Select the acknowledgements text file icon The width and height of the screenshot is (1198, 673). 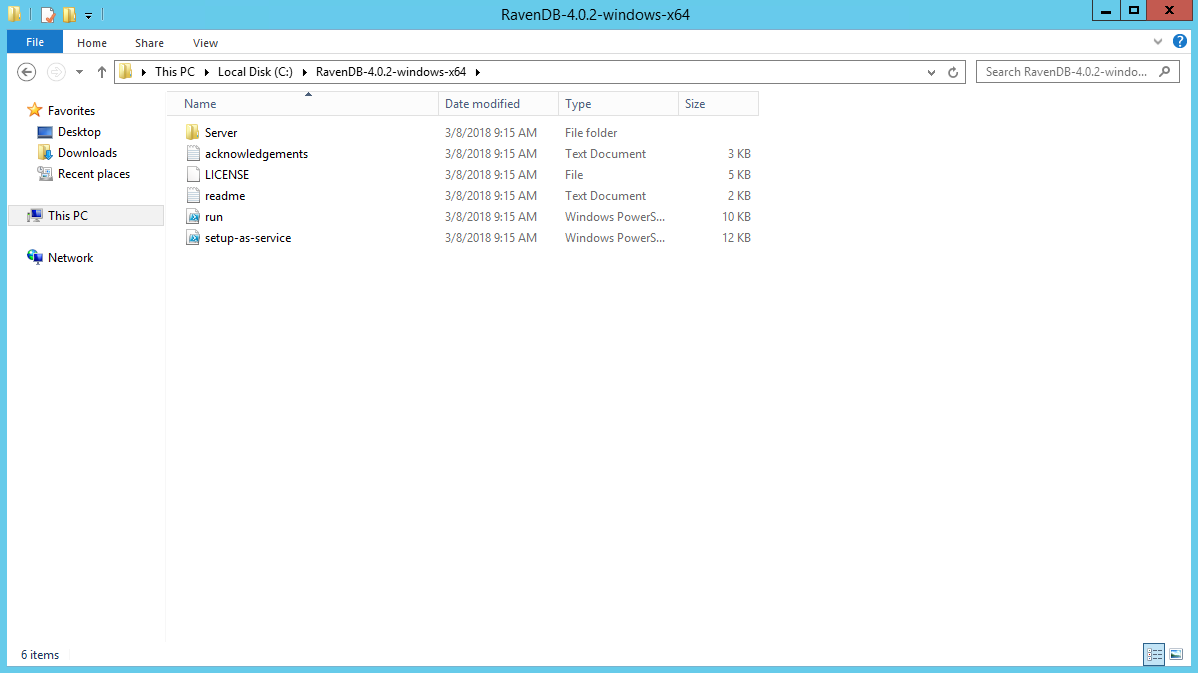pos(193,154)
